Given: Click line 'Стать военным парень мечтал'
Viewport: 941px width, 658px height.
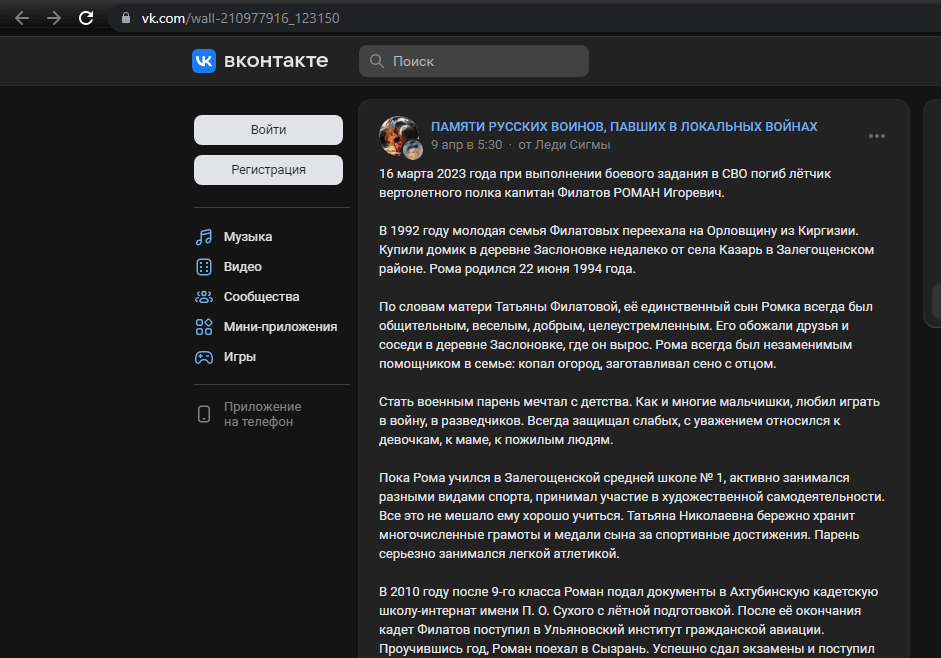Looking at the screenshot, I should pyautogui.click(x=630, y=402).
